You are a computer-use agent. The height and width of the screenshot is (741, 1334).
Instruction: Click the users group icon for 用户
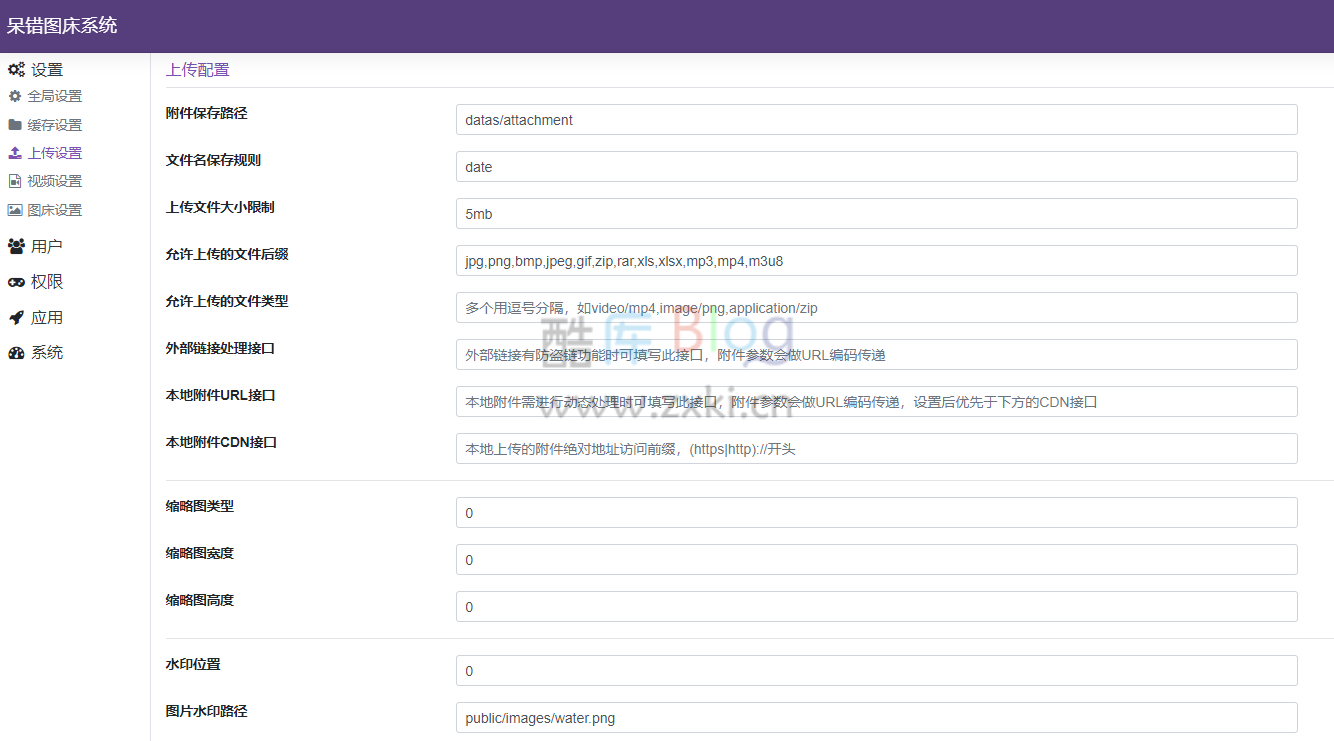[x=16, y=246]
